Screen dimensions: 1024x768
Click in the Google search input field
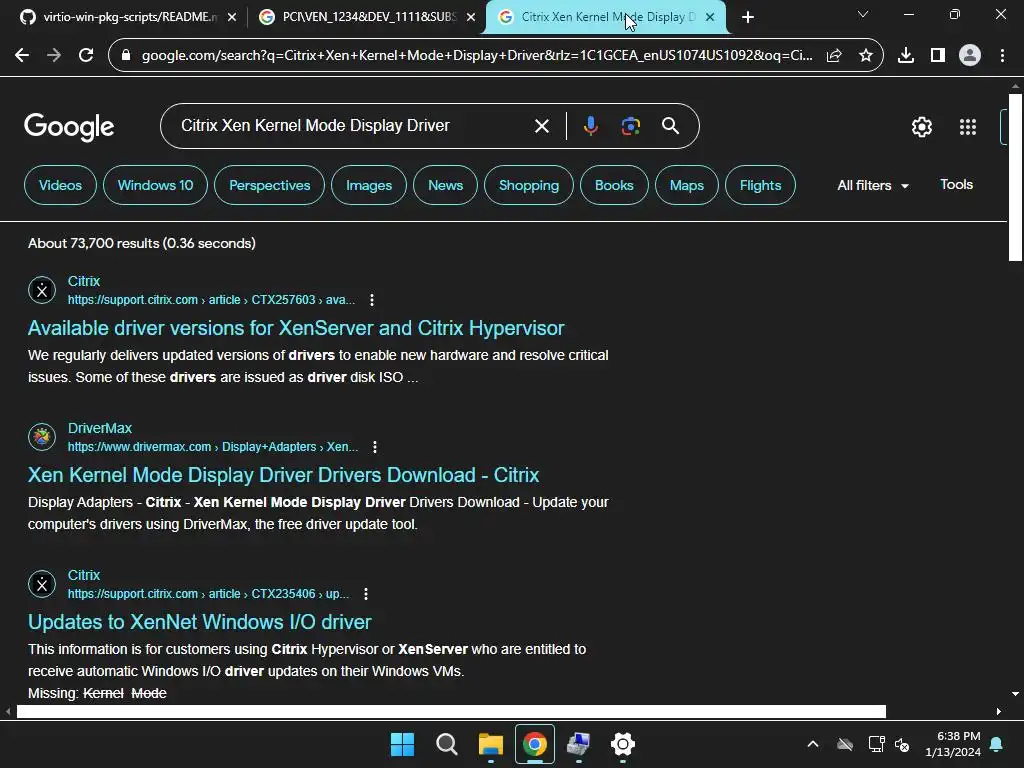353,125
